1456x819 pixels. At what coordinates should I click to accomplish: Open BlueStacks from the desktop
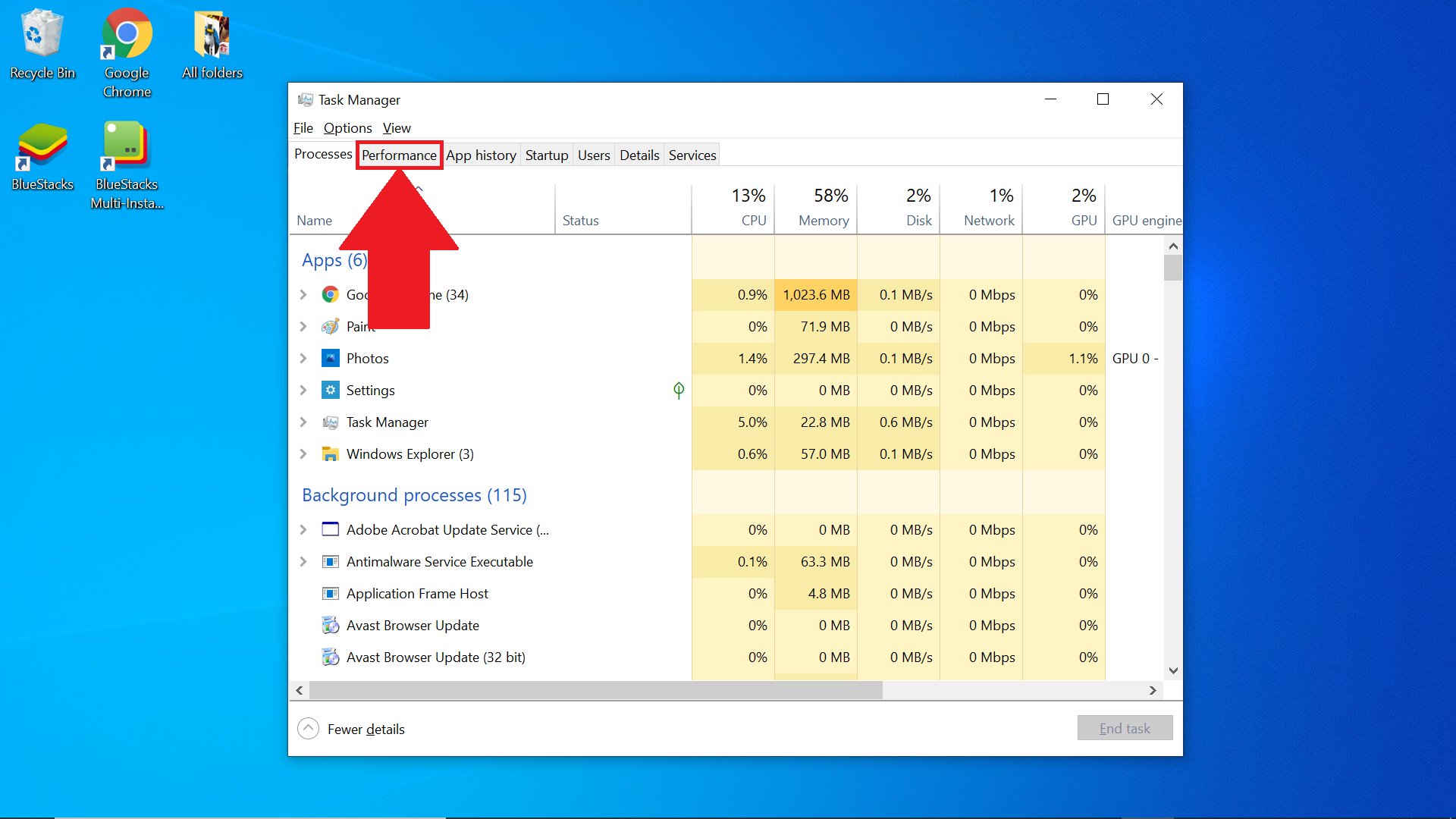pos(42,148)
